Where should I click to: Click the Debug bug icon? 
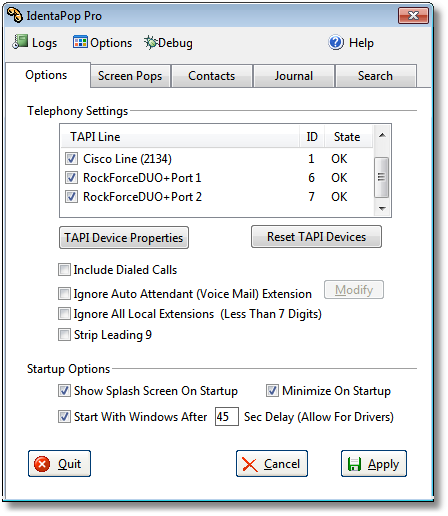[150, 42]
